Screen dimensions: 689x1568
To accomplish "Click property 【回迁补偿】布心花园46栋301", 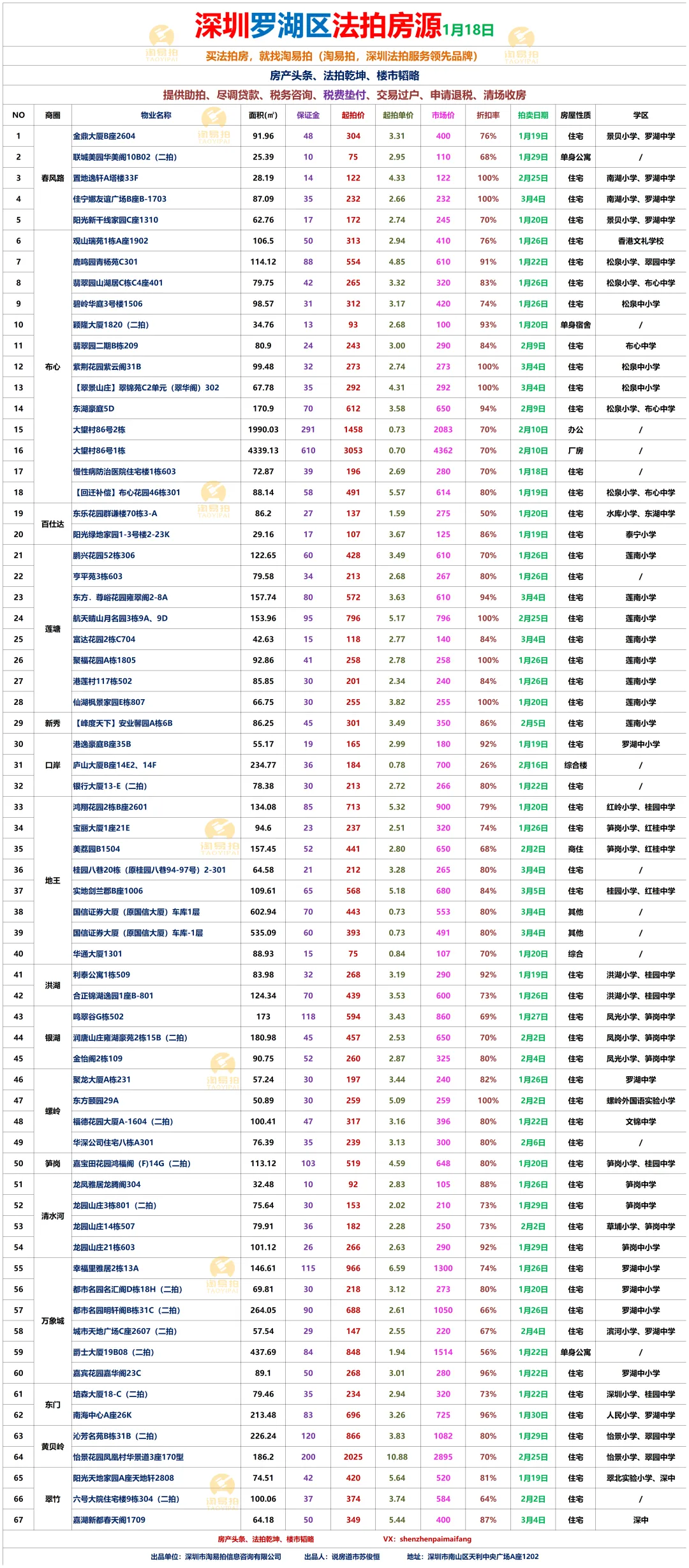I will 127,492.
